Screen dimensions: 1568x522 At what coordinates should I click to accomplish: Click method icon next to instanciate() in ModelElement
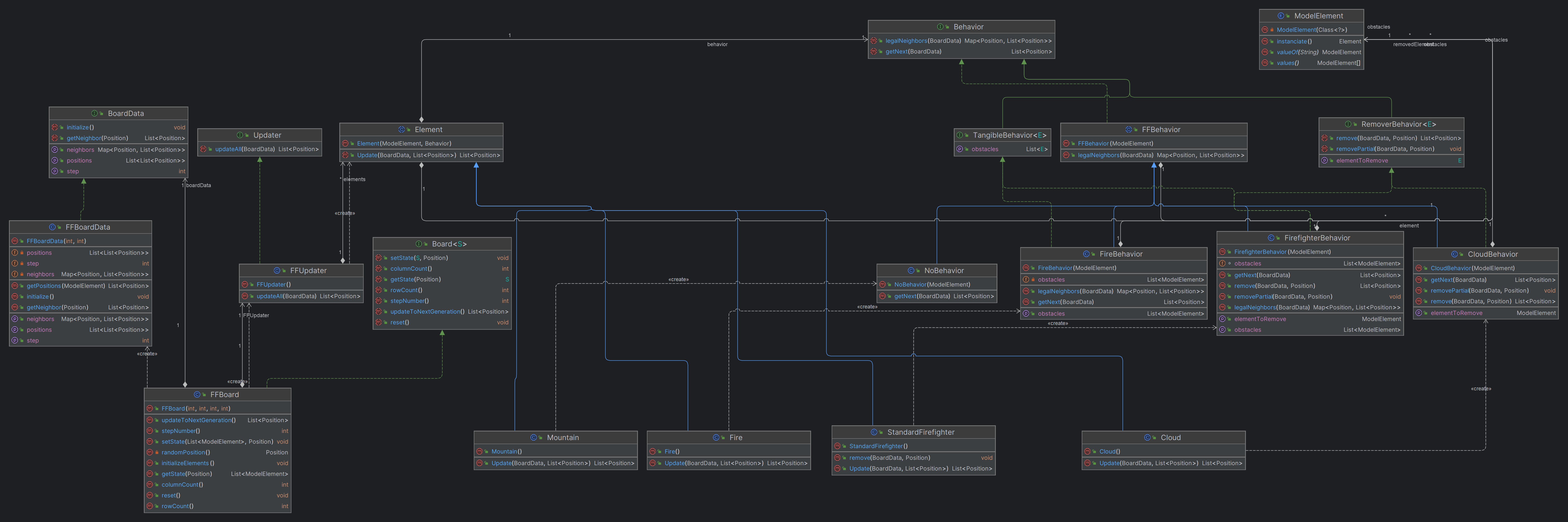1265,41
